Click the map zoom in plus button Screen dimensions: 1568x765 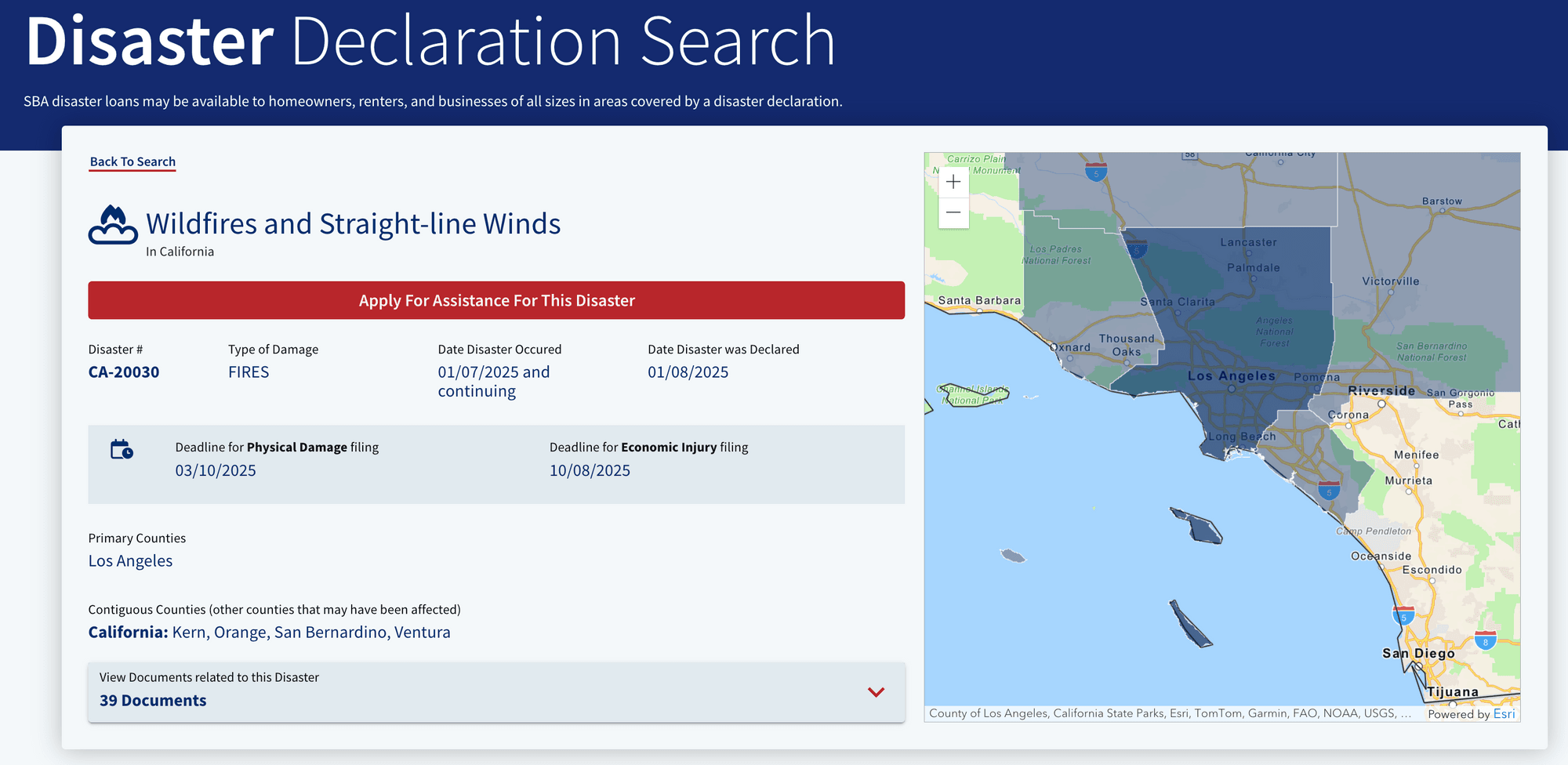tap(953, 182)
